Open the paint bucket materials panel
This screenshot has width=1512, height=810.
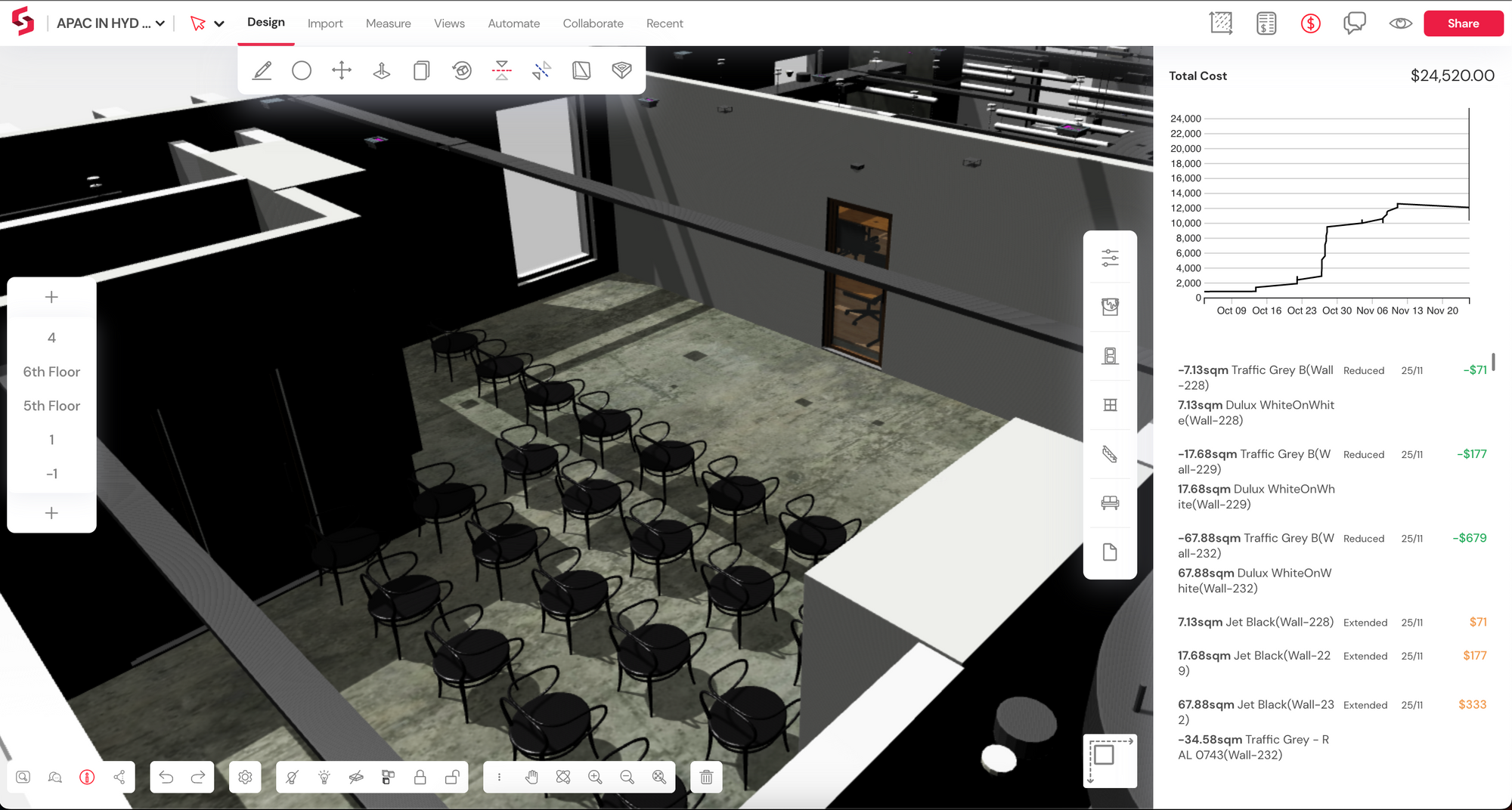(1110, 307)
